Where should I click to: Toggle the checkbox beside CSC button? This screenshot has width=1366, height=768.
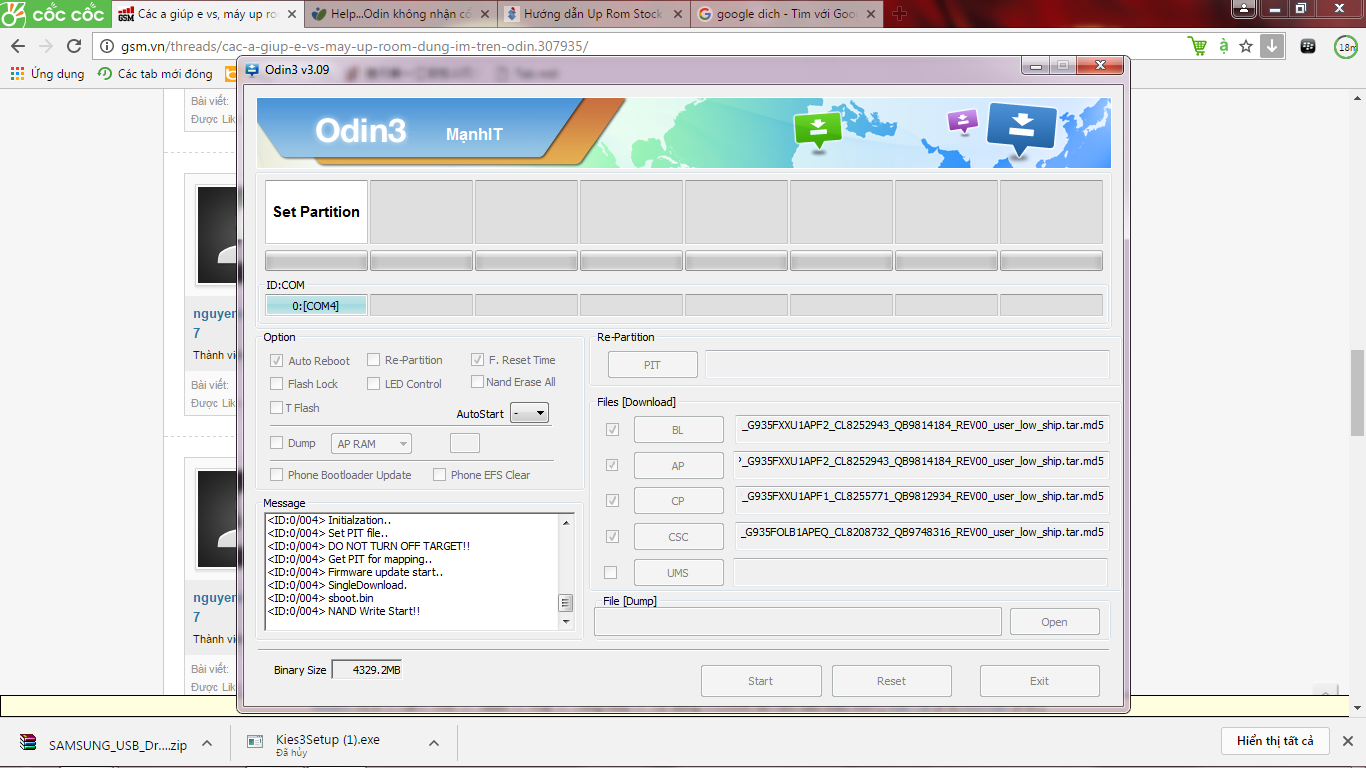(x=612, y=537)
